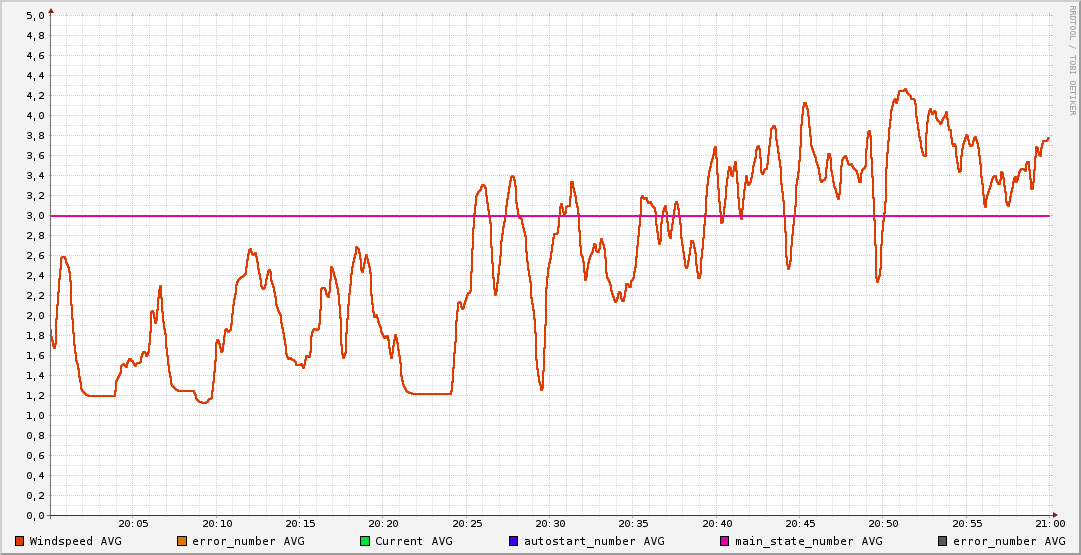The width and height of the screenshot is (1081, 555).
Task: Click the autostart_number AVG legend label
Action: pyautogui.click(x=593, y=542)
